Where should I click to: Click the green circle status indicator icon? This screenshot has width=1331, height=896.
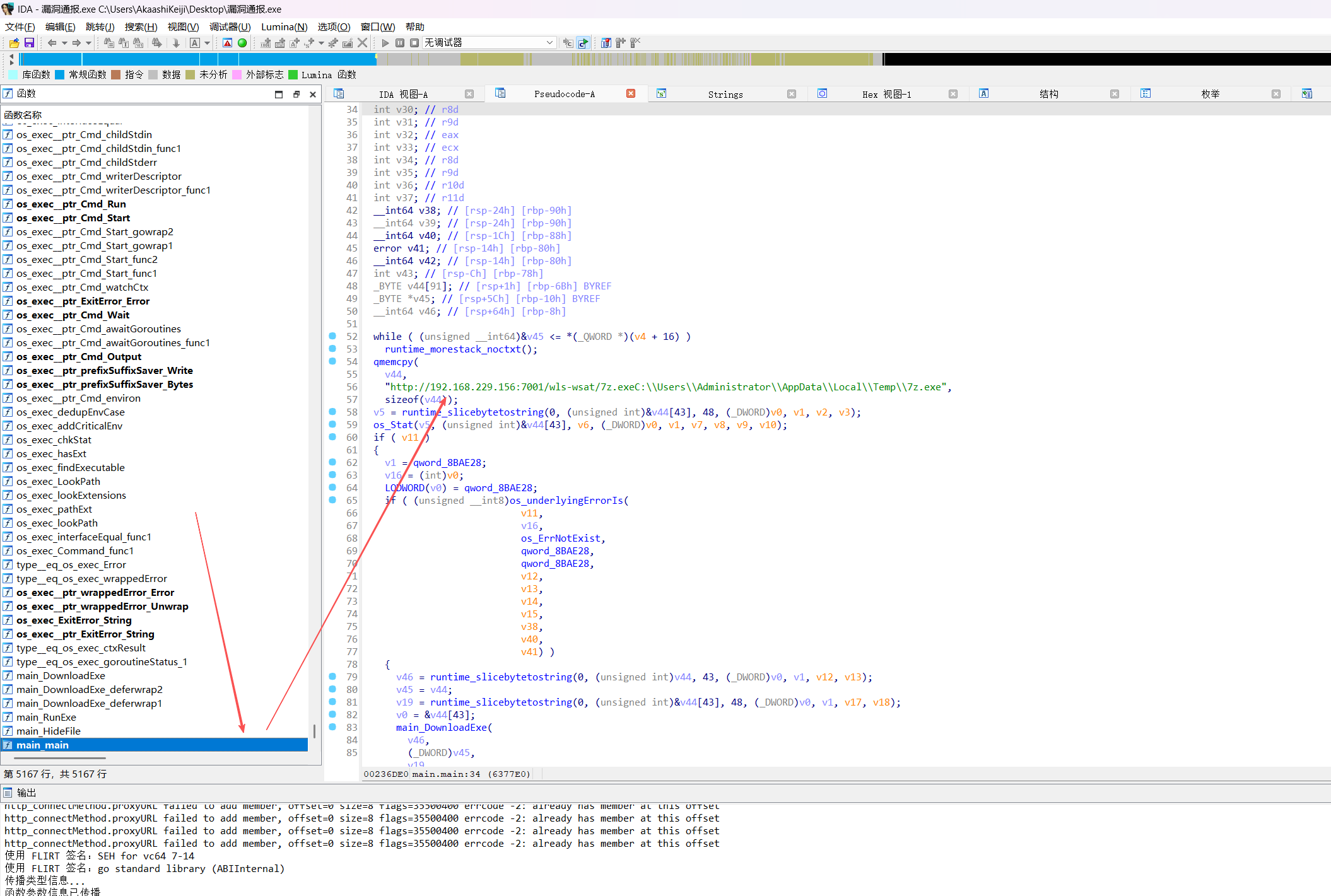[242, 43]
